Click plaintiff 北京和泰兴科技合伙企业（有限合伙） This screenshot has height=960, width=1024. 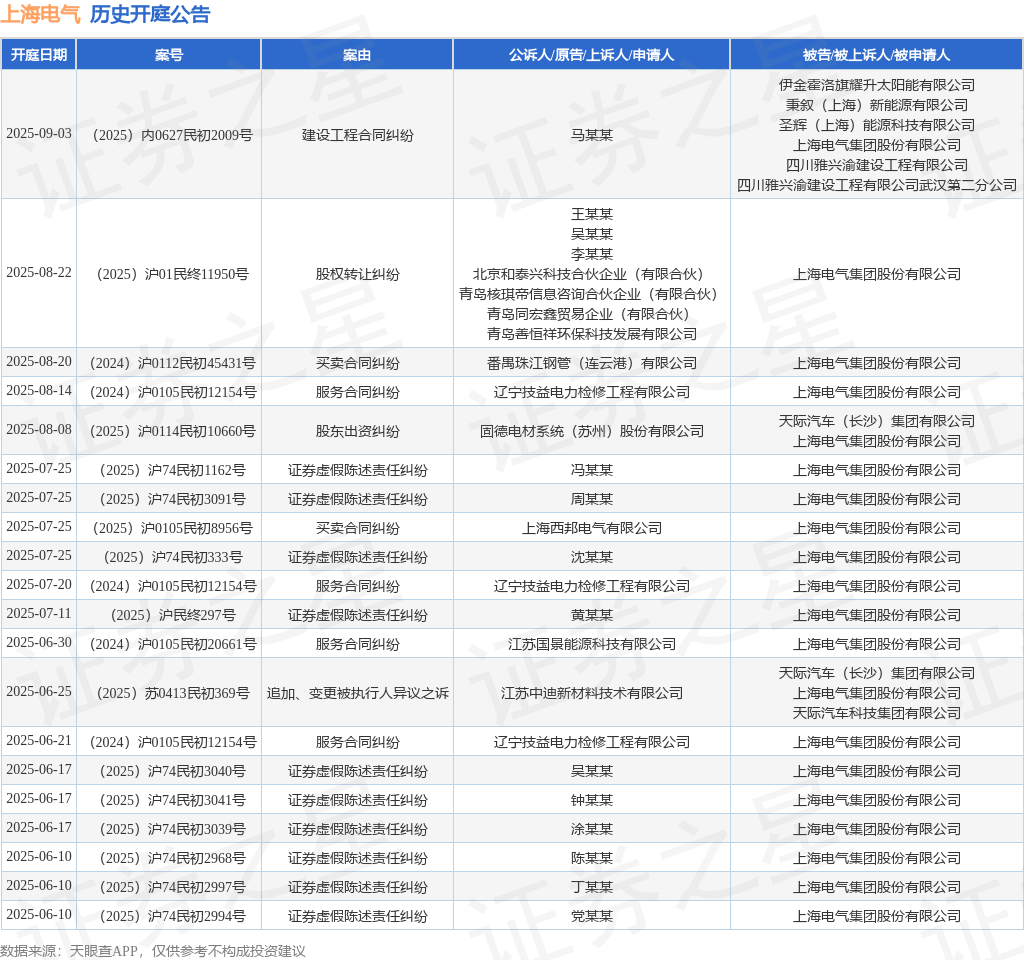592,274
